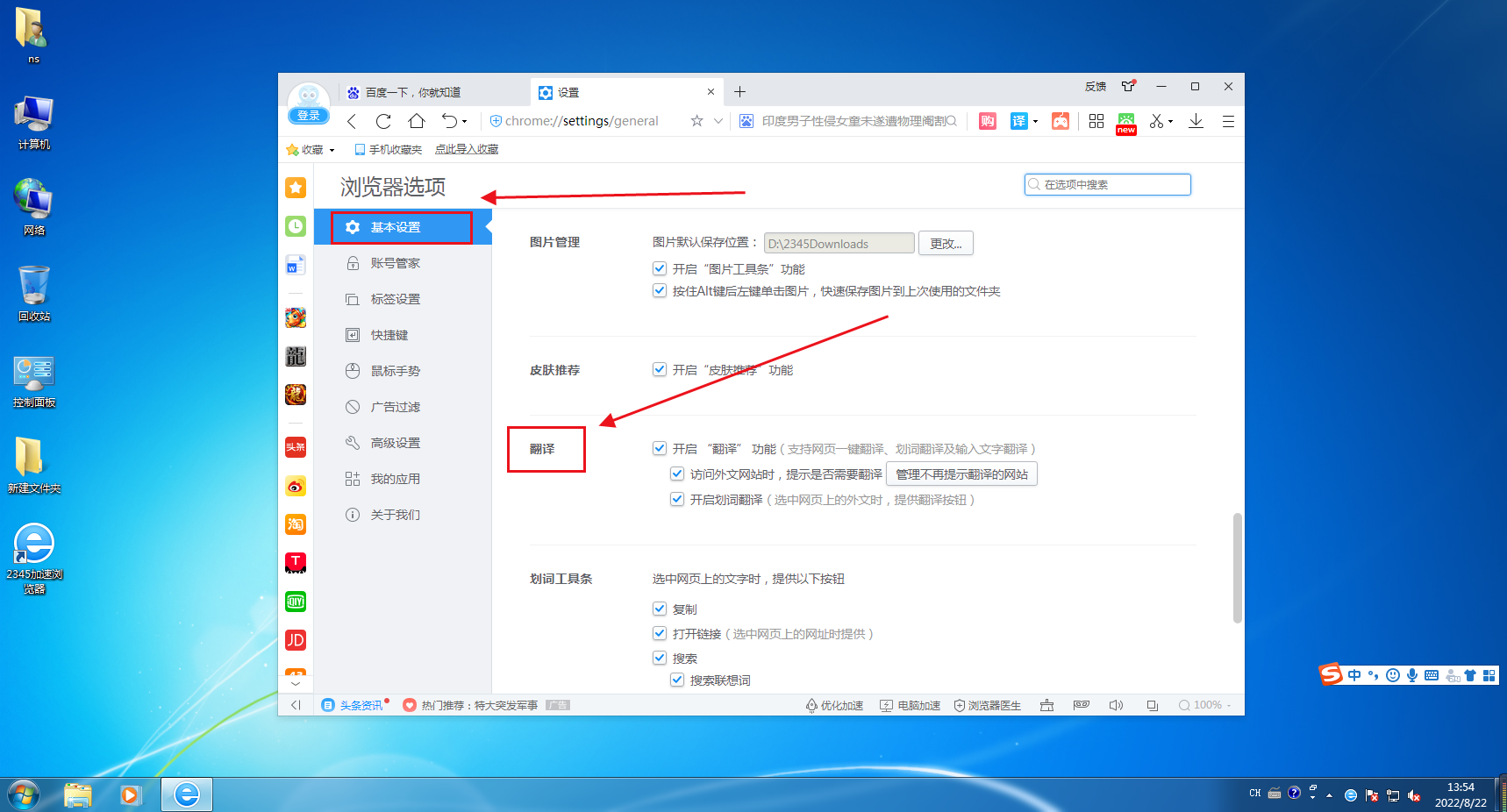Open the Toutiao 头条 red sidebar icon
The width and height of the screenshot is (1507, 812).
pos(296,447)
